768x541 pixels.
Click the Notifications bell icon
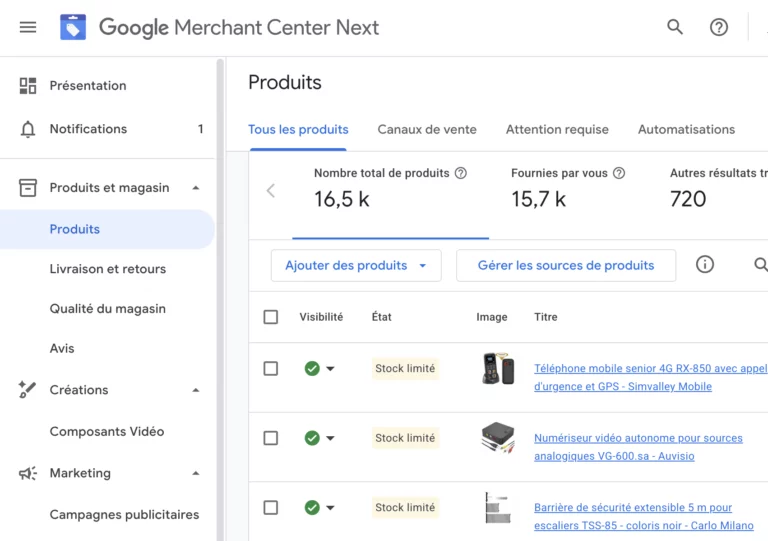click(x=28, y=129)
